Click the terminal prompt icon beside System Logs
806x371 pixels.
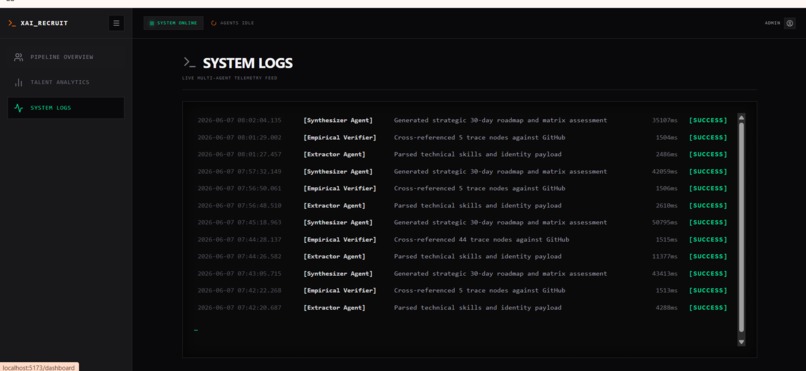pyautogui.click(x=189, y=63)
